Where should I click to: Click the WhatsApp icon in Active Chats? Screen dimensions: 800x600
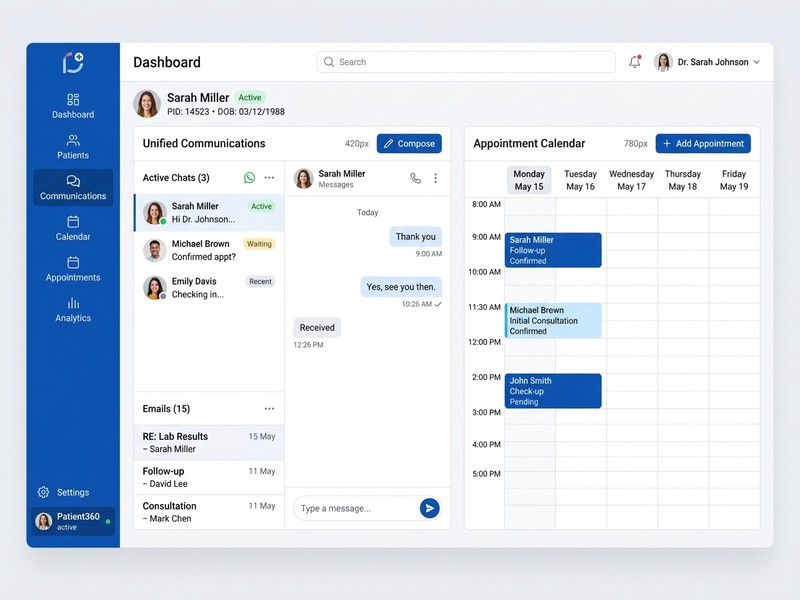(249, 178)
